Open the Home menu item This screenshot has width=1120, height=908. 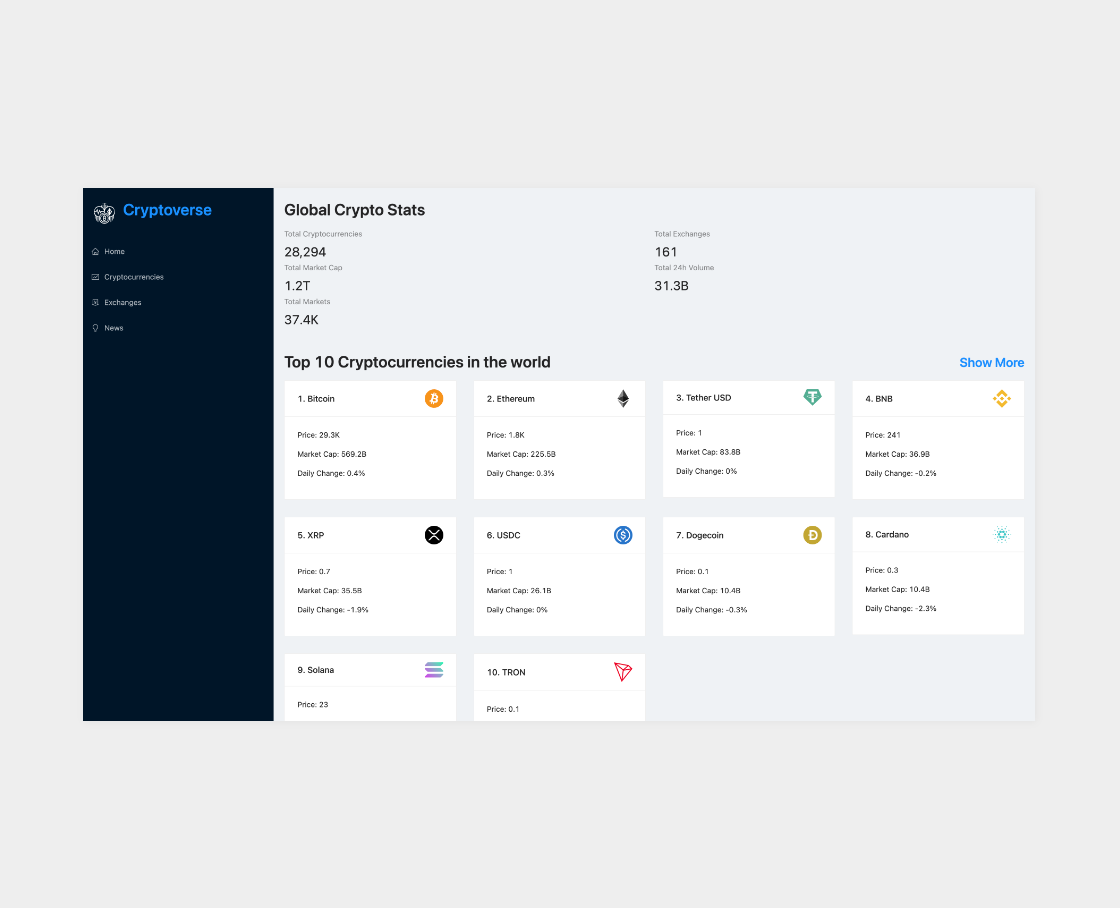click(114, 252)
